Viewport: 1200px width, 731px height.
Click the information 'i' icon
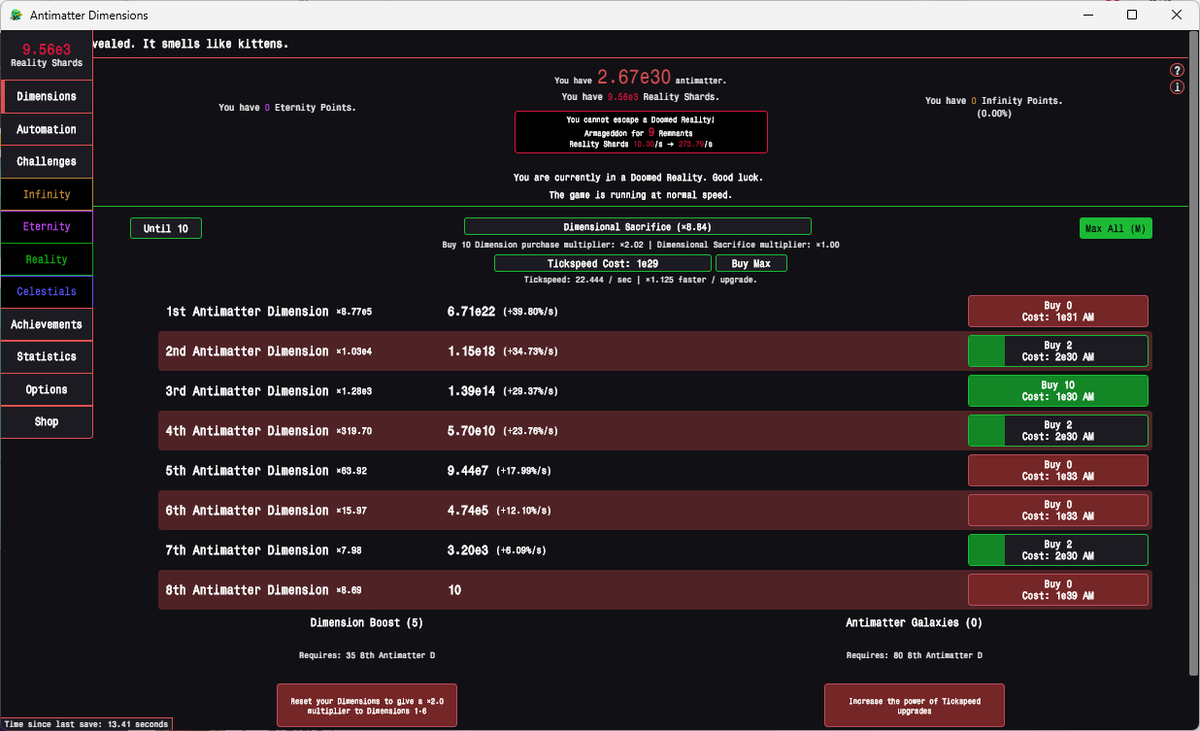click(x=1177, y=87)
